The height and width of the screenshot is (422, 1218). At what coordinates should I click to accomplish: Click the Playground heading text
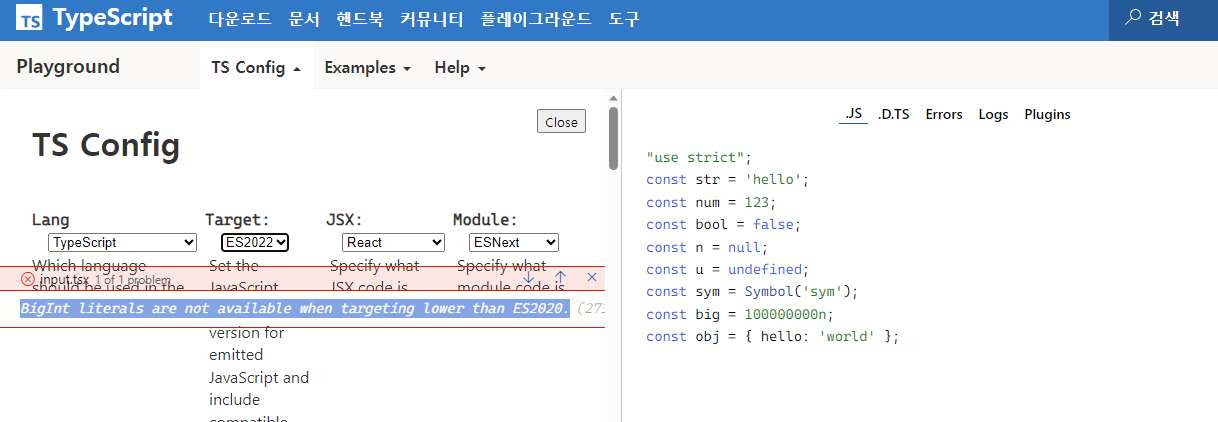click(x=68, y=66)
